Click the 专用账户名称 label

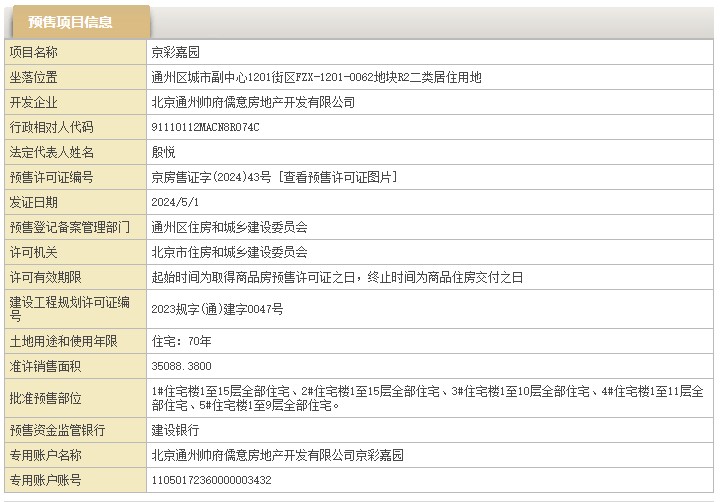[45, 455]
